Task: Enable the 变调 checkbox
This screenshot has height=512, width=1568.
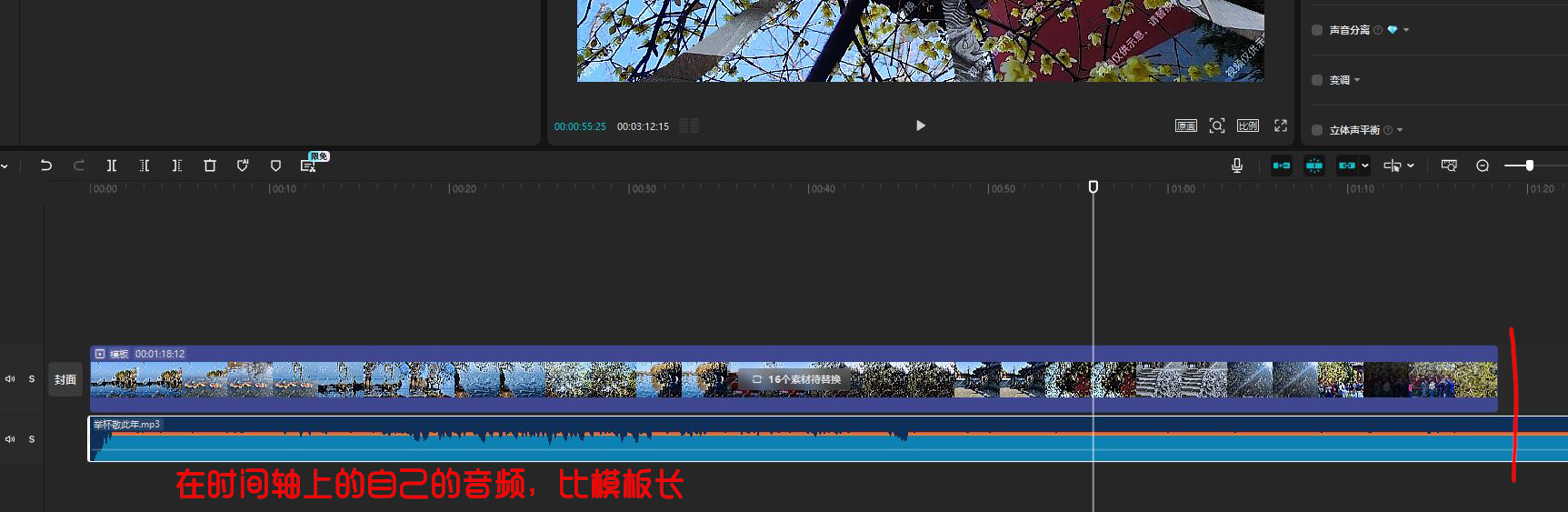Action: point(1317,80)
